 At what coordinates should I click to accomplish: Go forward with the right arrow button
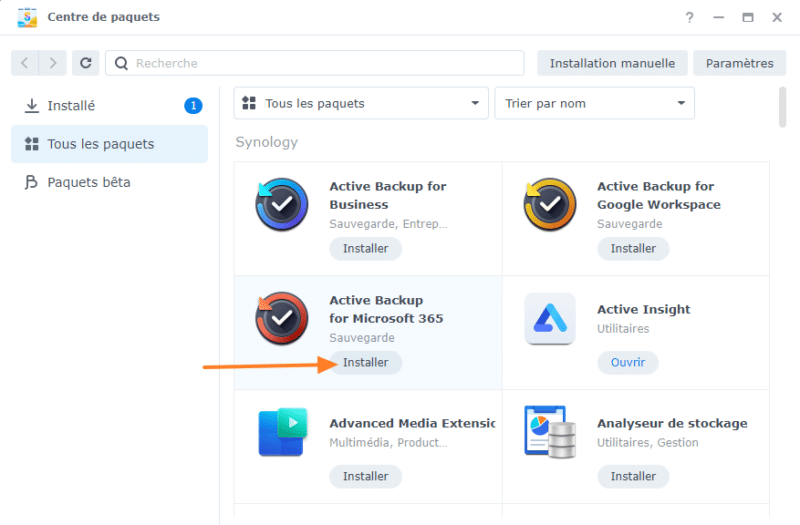click(x=53, y=63)
